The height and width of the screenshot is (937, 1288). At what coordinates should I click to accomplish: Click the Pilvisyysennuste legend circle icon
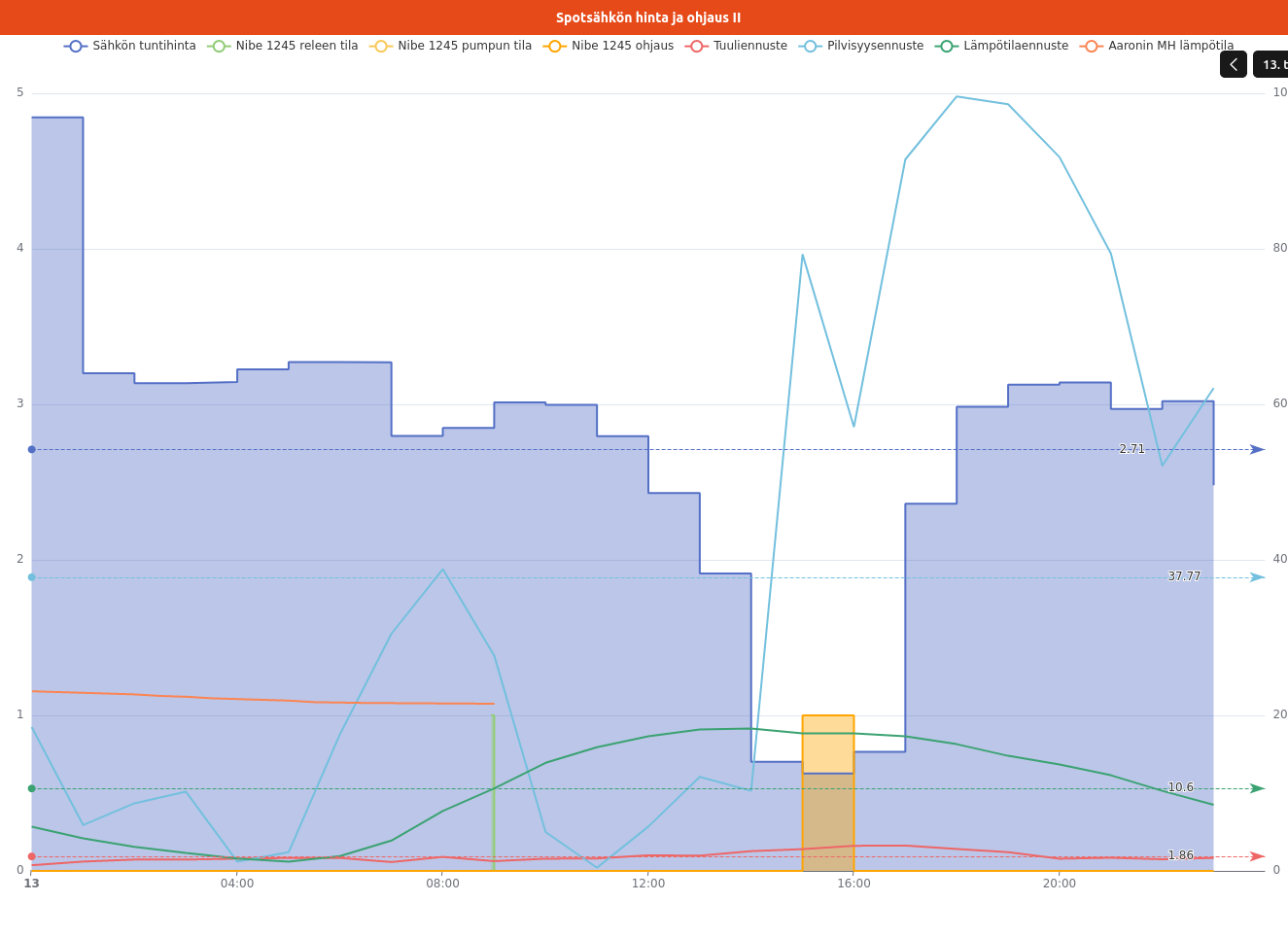tap(811, 47)
